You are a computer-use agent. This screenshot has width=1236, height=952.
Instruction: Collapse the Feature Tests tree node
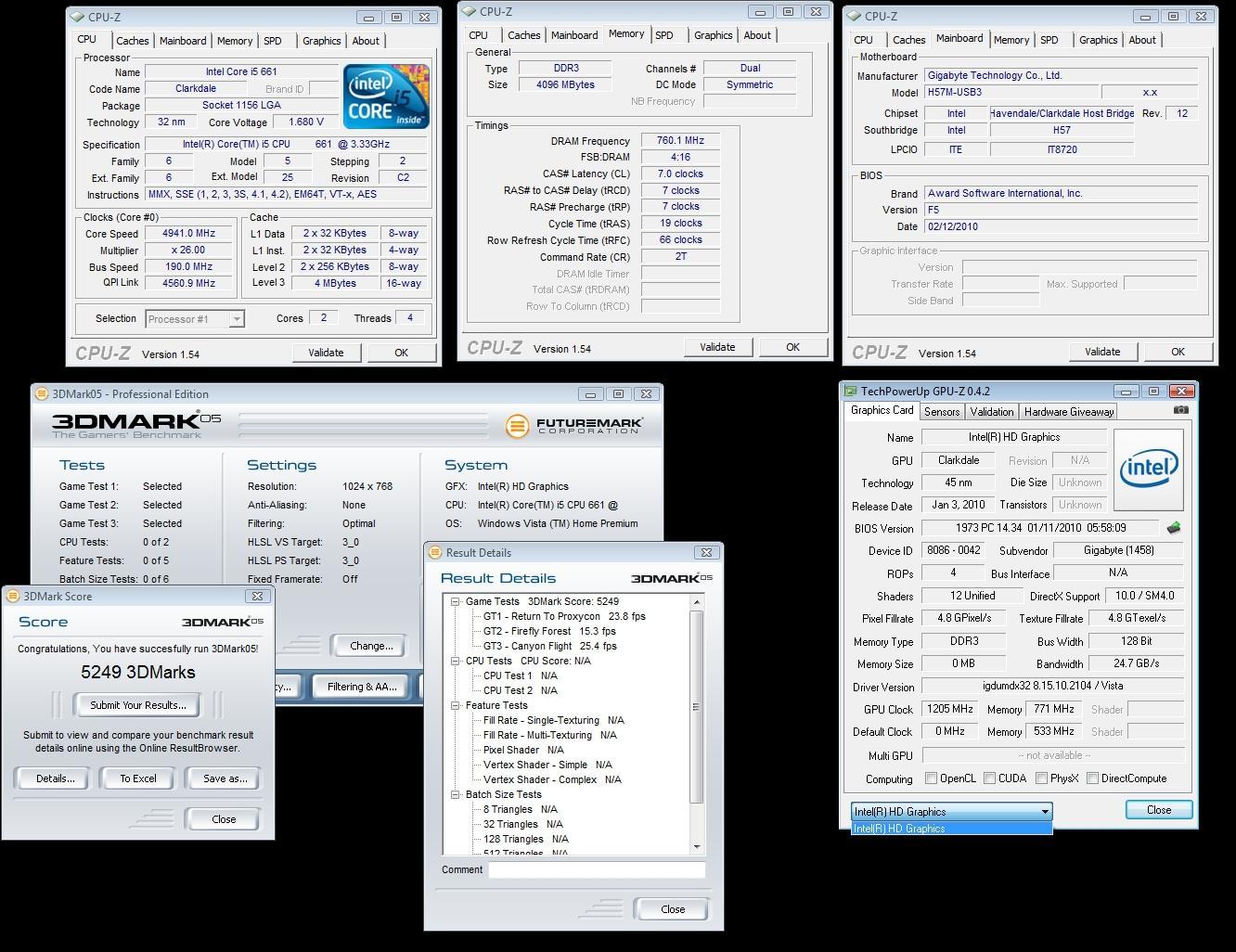click(x=456, y=705)
